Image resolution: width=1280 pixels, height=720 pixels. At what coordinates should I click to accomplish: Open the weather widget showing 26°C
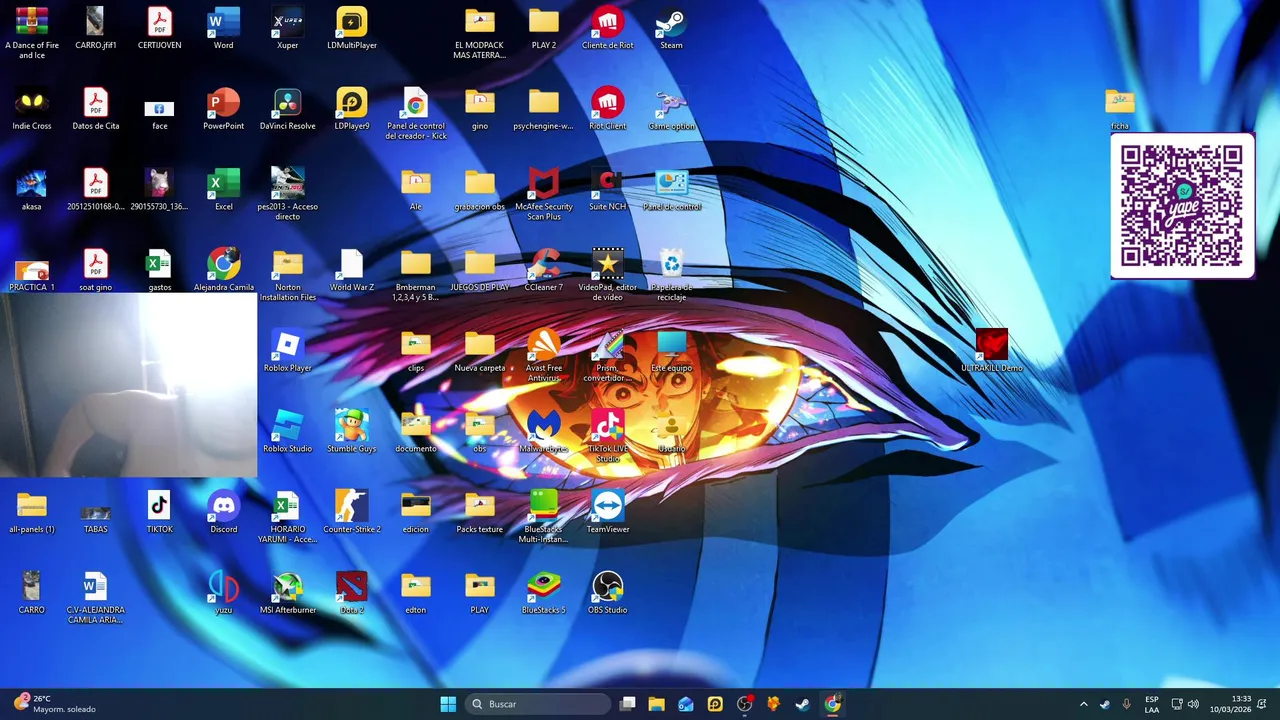(x=55, y=704)
